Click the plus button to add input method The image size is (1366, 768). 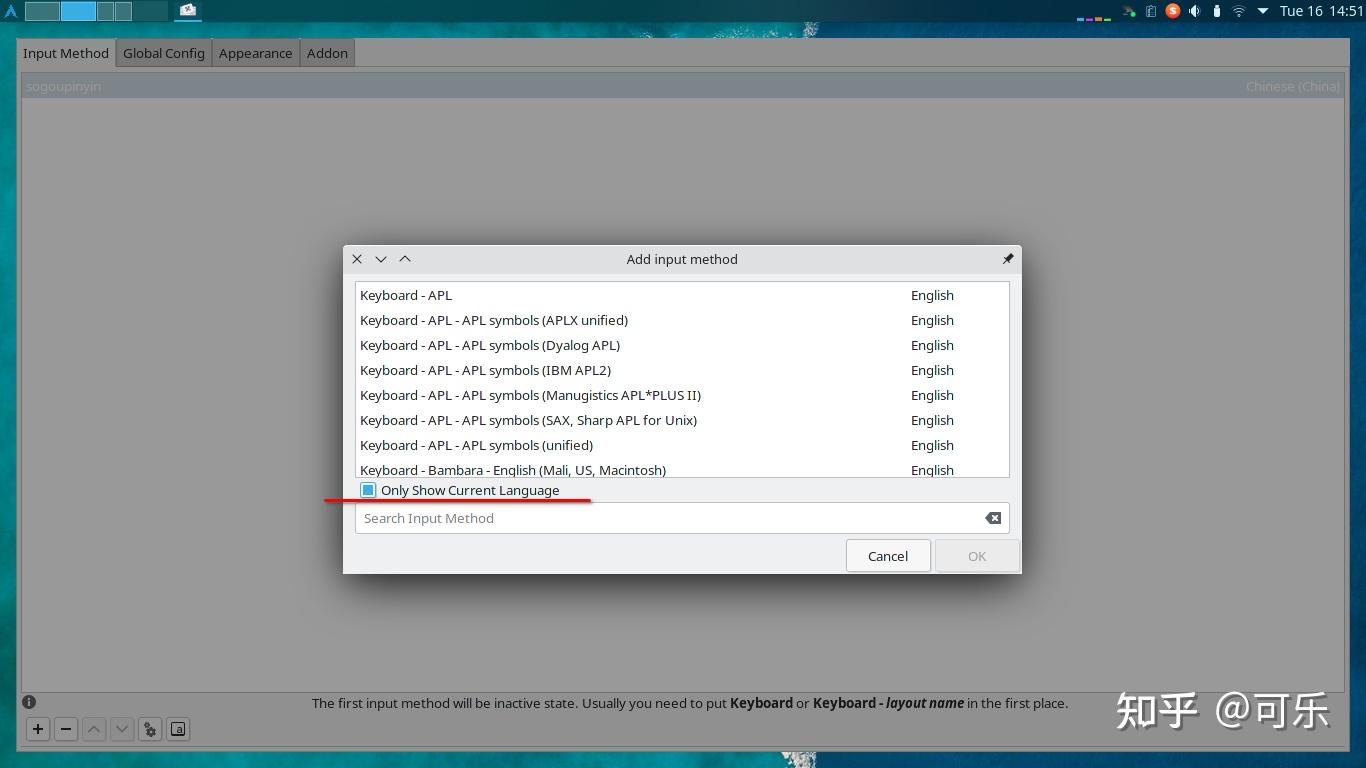(38, 729)
